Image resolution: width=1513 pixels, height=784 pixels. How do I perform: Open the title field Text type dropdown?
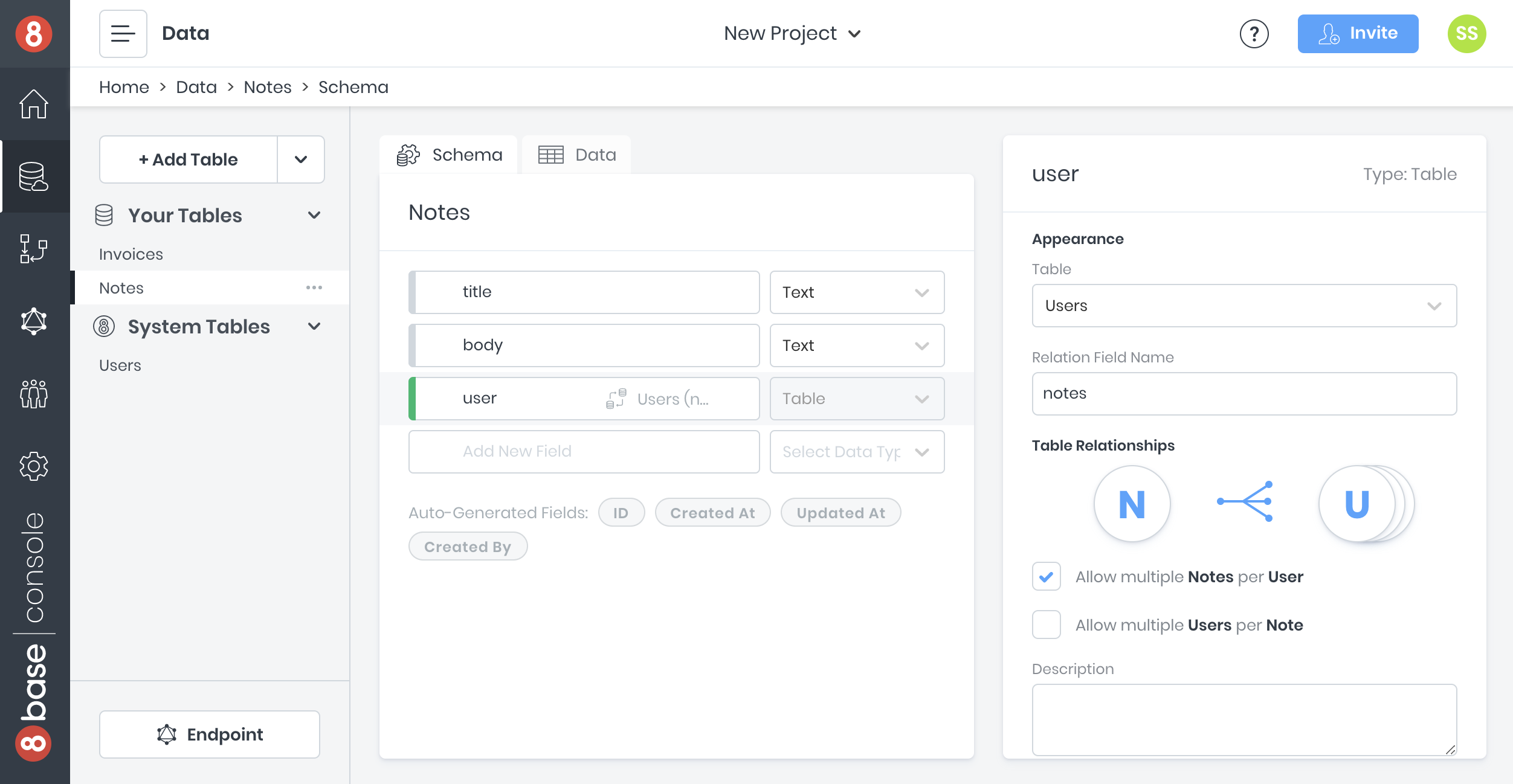pos(856,292)
